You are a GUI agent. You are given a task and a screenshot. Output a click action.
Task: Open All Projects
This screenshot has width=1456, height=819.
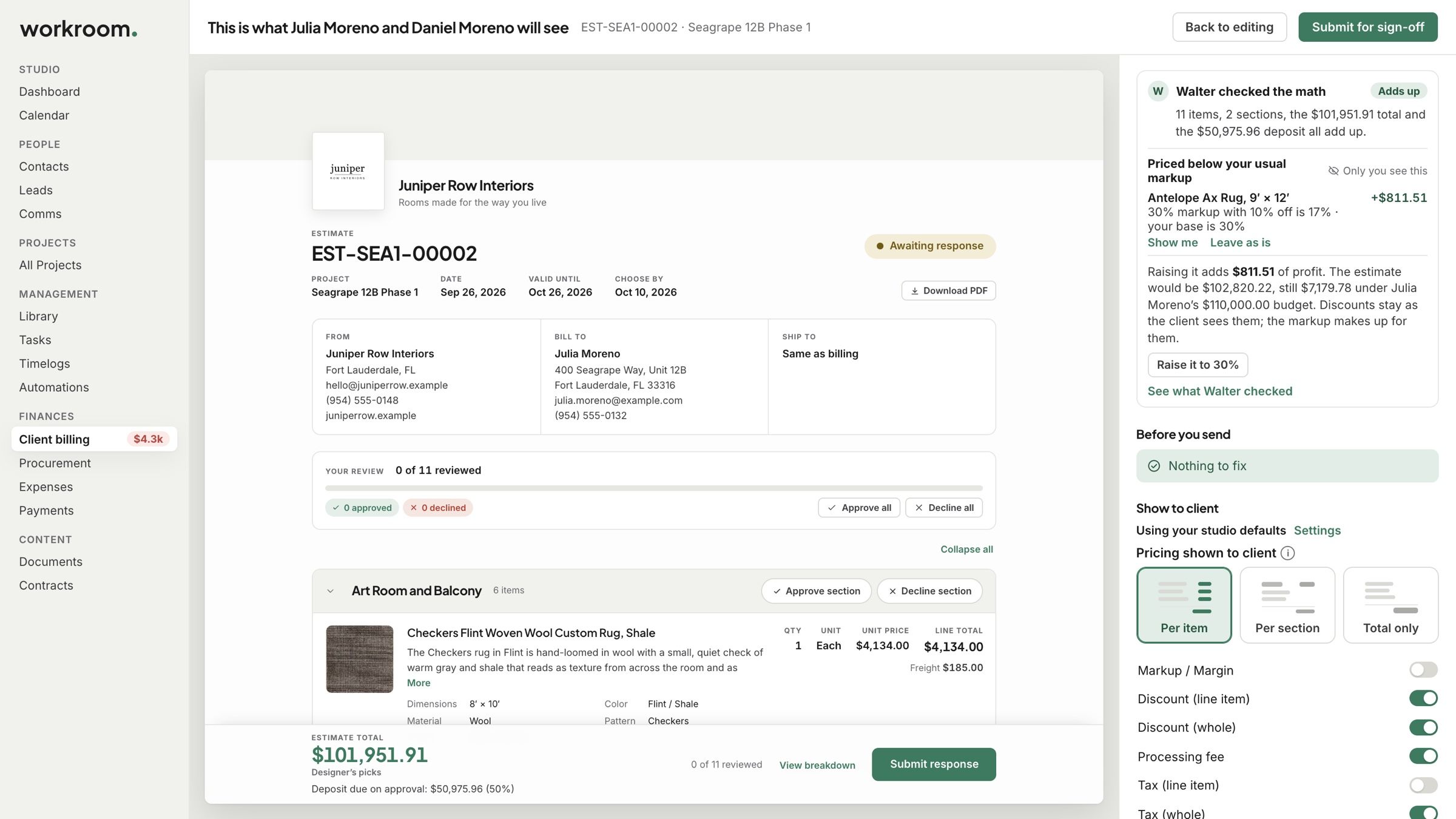[x=50, y=265]
